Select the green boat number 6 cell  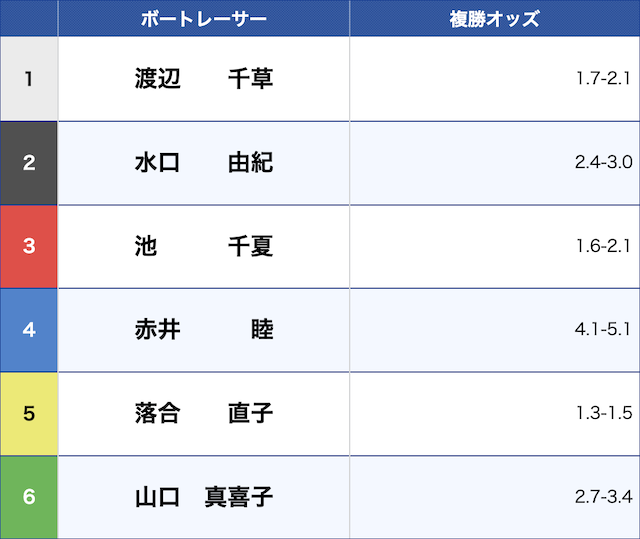[x=29, y=496]
